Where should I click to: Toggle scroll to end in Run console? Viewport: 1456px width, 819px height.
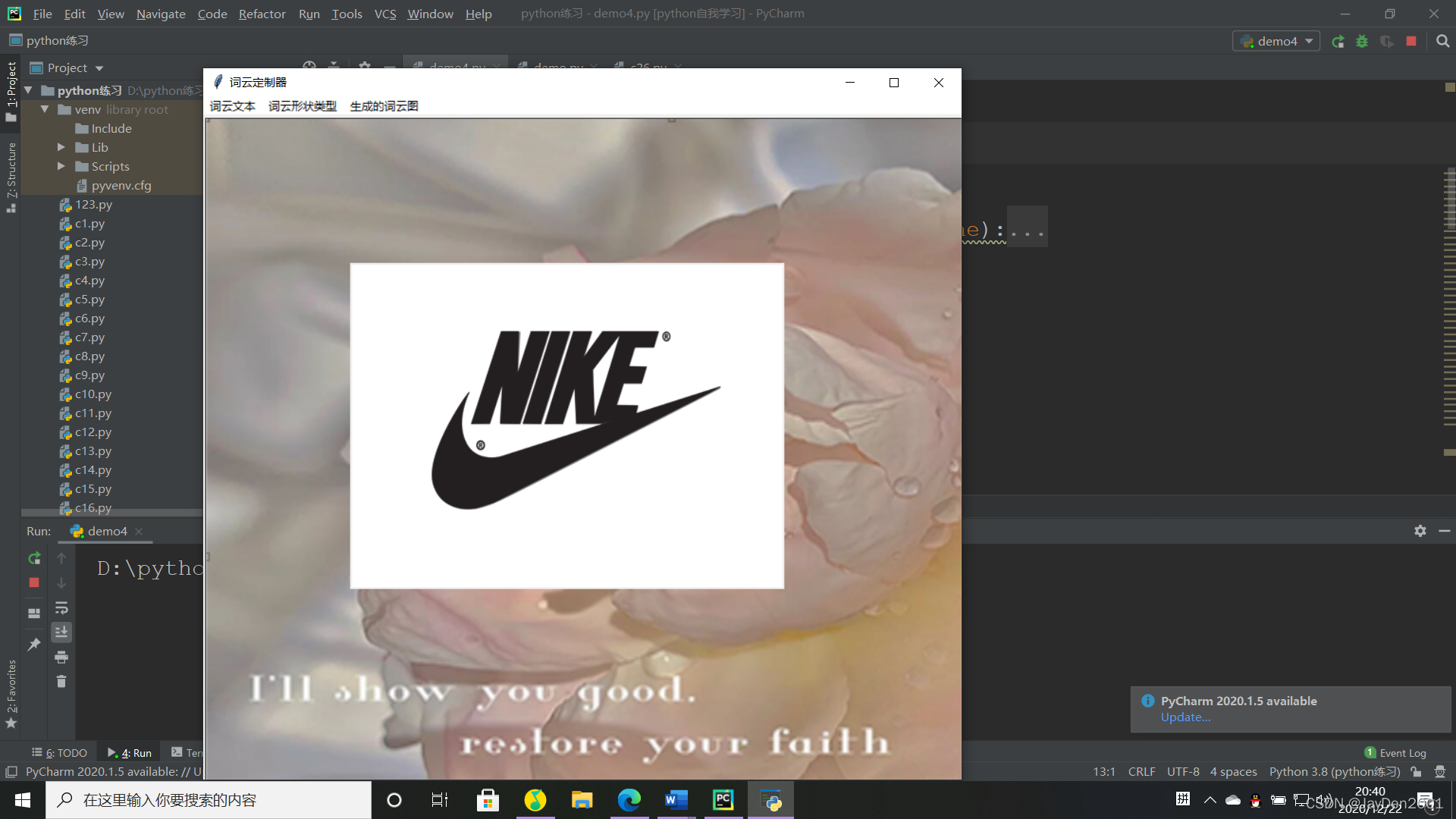61,632
